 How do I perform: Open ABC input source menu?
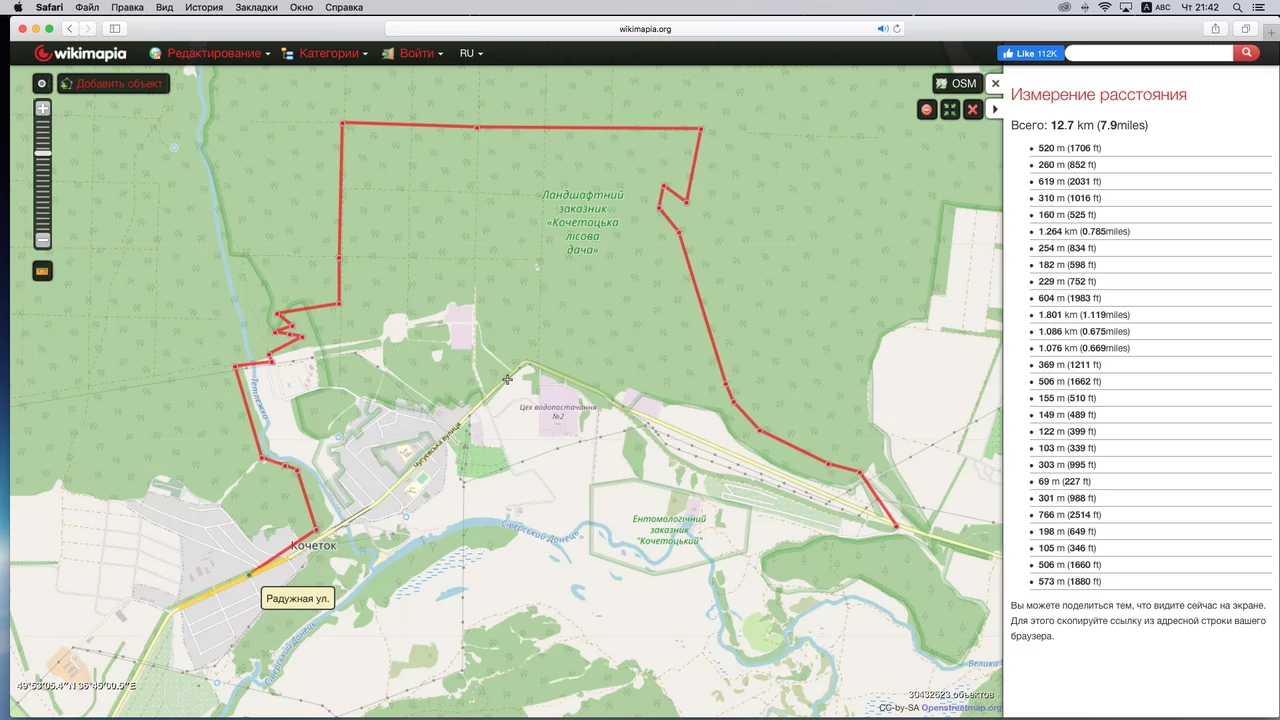coord(1156,7)
